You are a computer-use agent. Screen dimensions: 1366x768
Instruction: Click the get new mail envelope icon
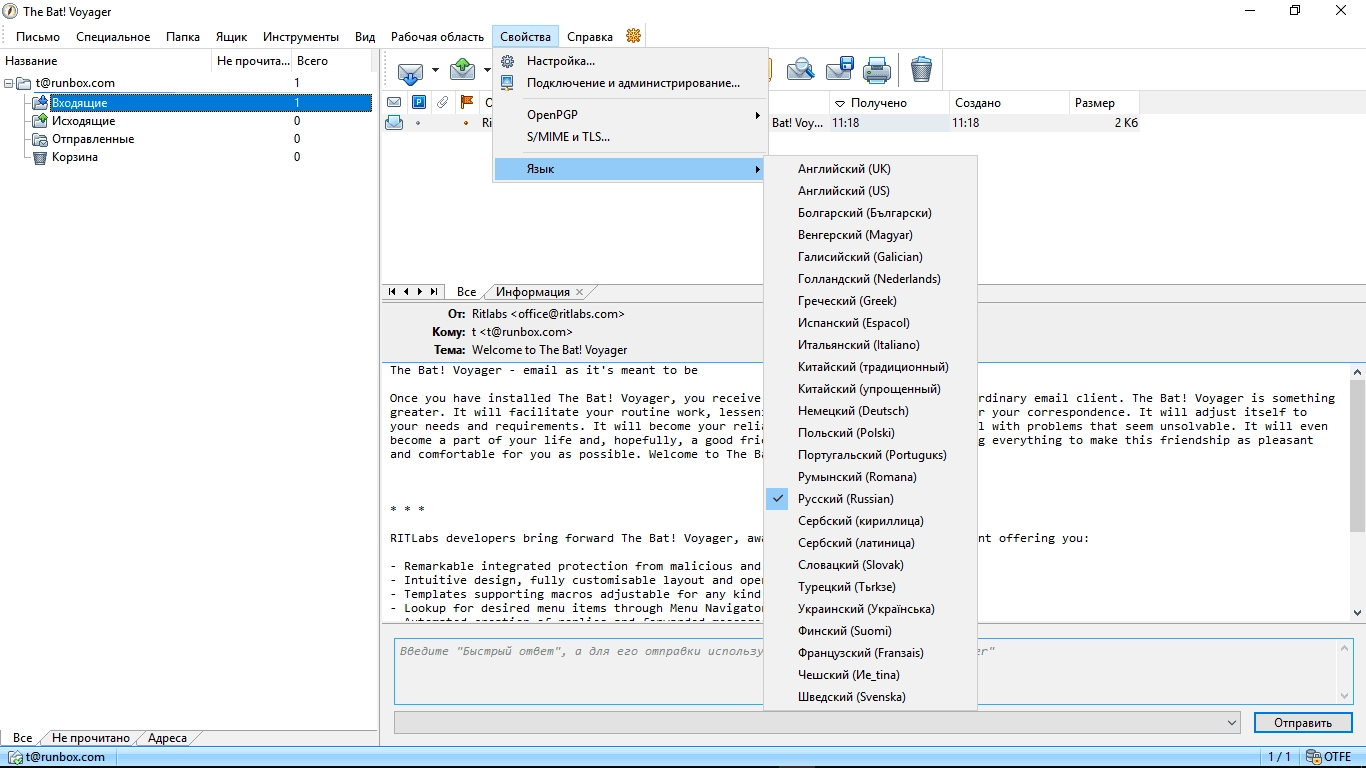(x=409, y=71)
